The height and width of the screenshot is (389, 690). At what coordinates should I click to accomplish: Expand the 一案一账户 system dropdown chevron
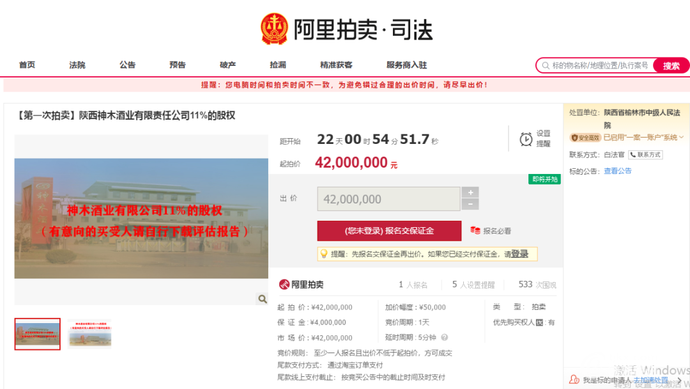pyautogui.click(x=681, y=138)
